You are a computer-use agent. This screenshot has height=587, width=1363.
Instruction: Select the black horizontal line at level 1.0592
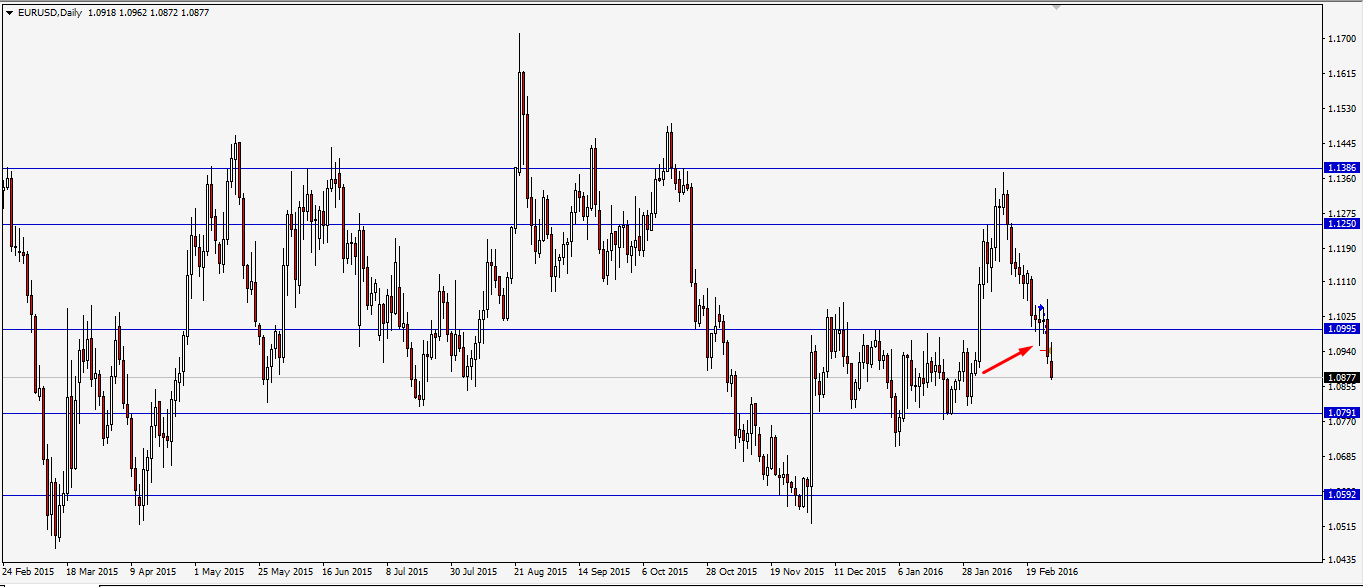[x=660, y=495]
